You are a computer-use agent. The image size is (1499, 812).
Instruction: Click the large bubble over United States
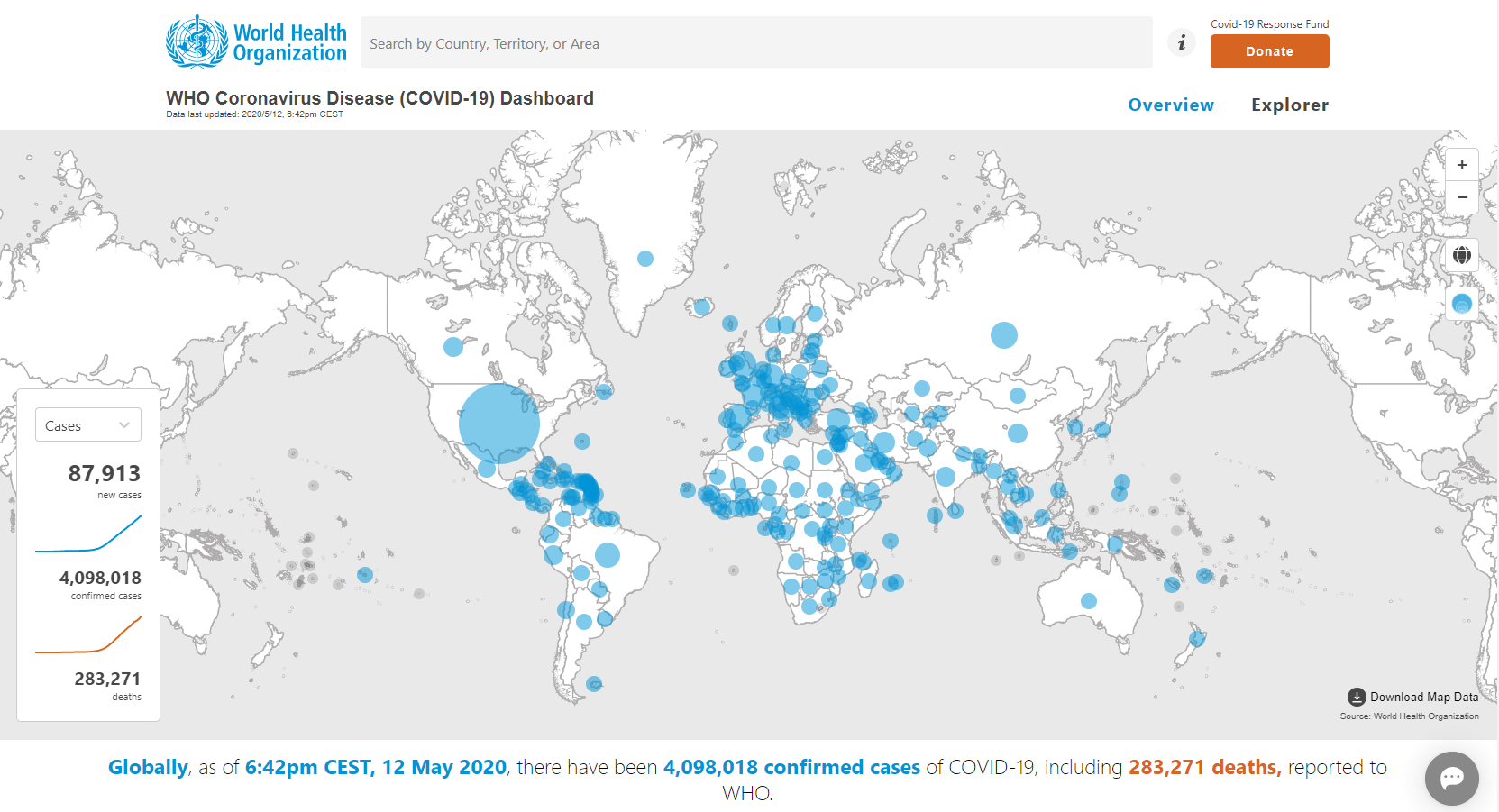[x=498, y=424]
